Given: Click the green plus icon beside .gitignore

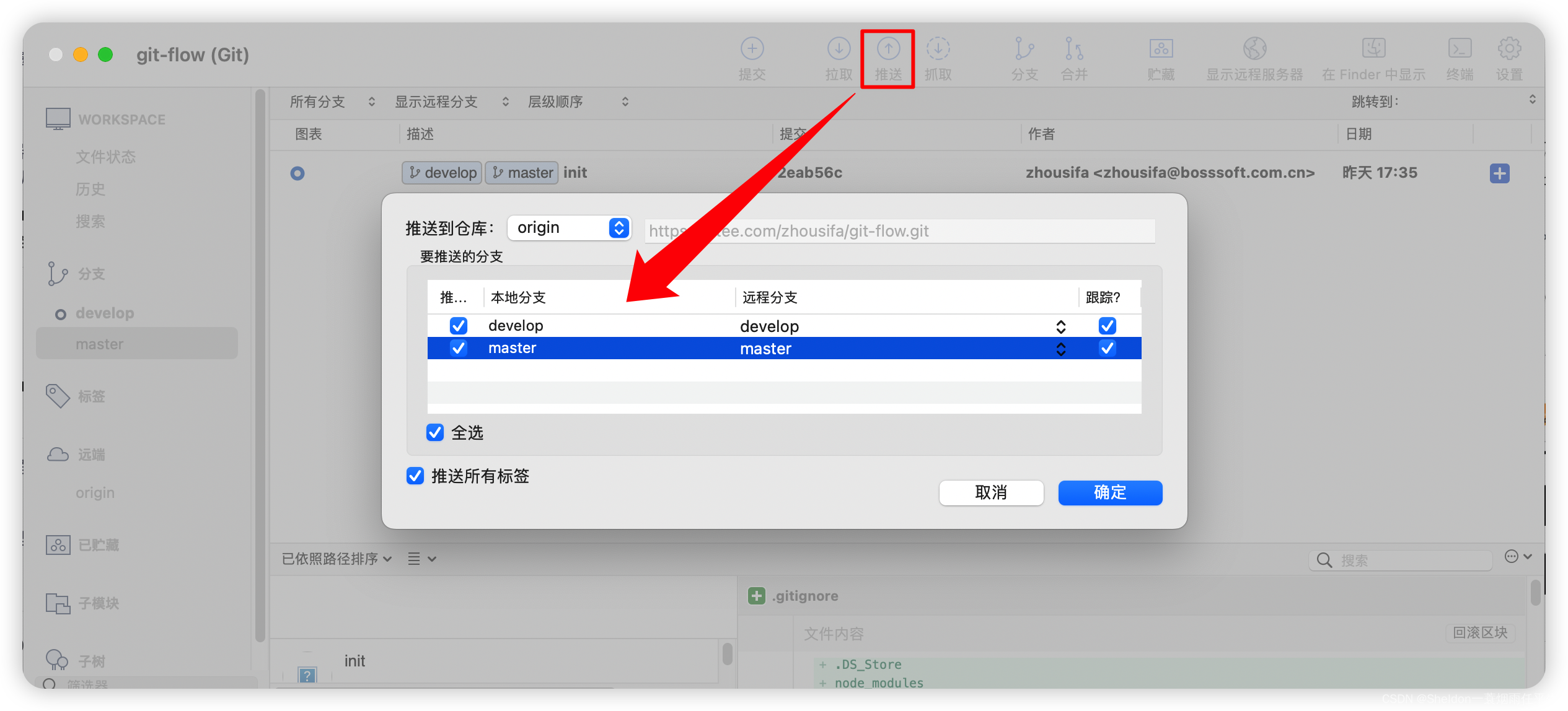Looking at the screenshot, I should click(x=756, y=596).
